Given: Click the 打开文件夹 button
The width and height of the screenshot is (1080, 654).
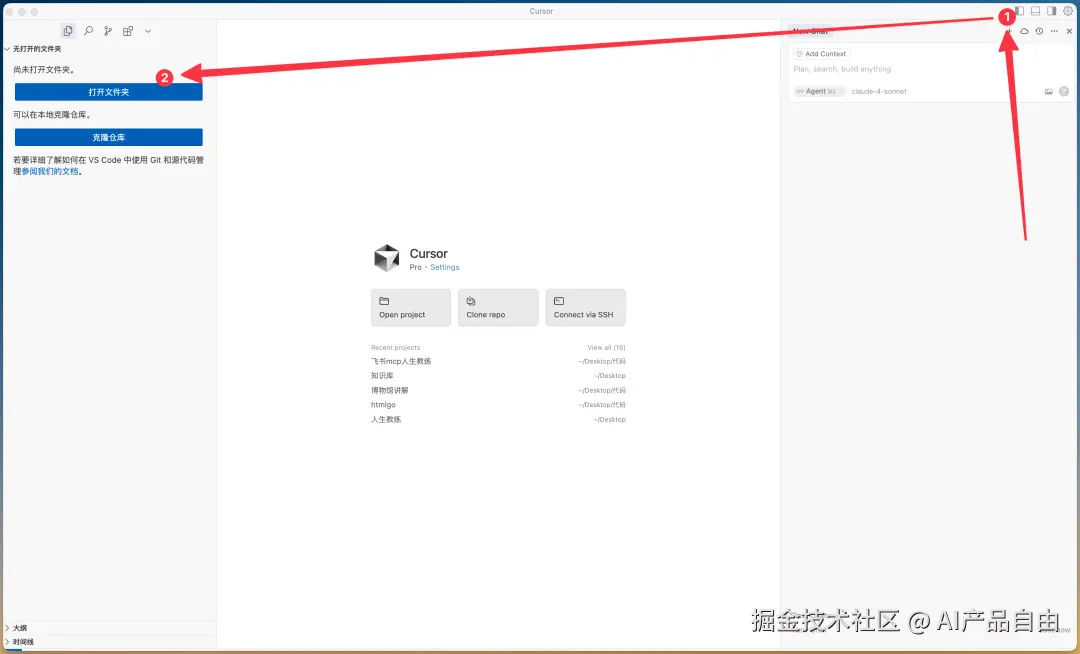Looking at the screenshot, I should coord(109,92).
